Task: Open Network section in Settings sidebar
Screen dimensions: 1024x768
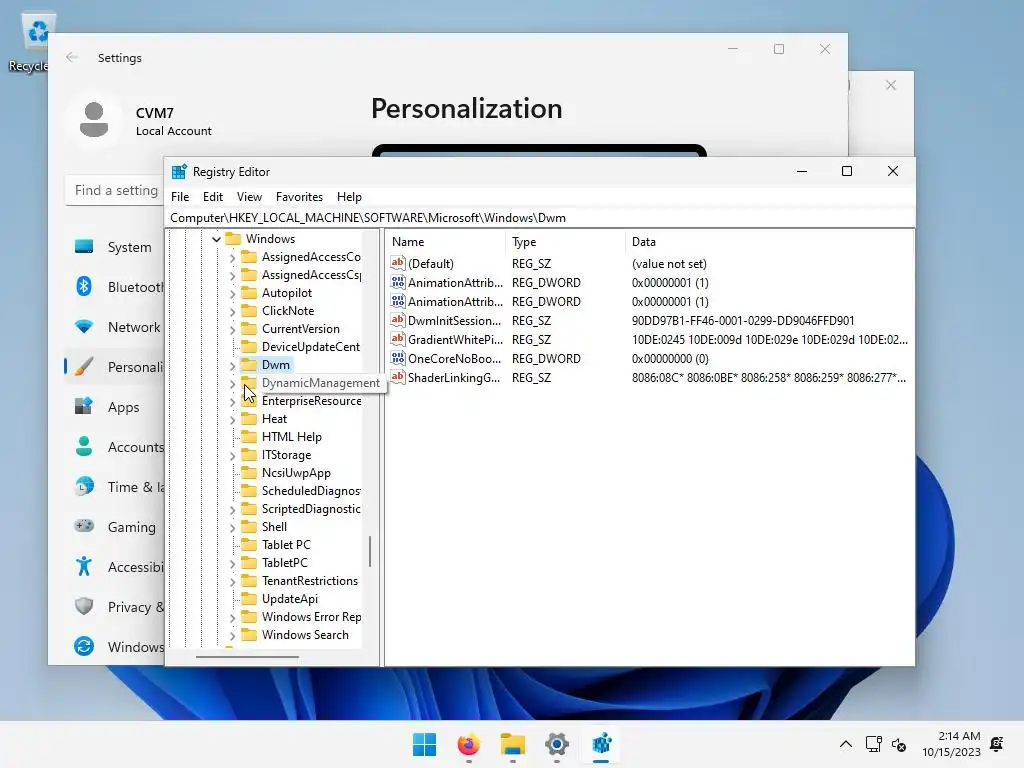Action: tap(114, 327)
